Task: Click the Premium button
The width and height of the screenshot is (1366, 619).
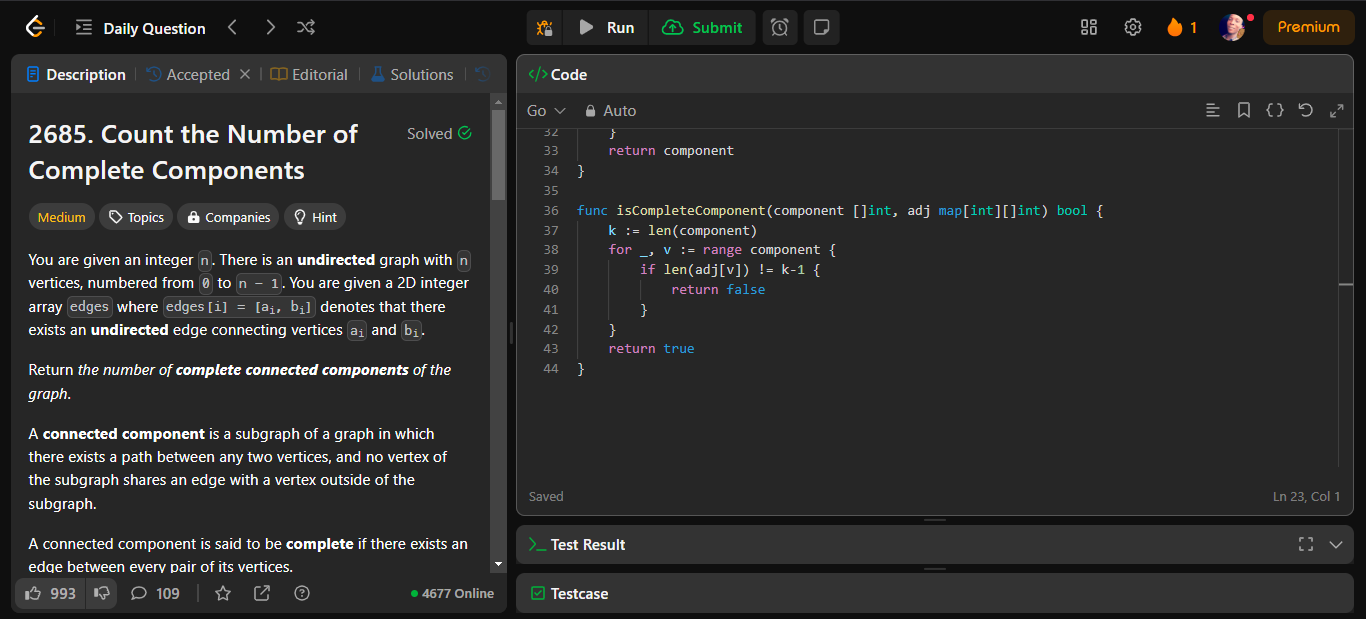Action: 1308,28
